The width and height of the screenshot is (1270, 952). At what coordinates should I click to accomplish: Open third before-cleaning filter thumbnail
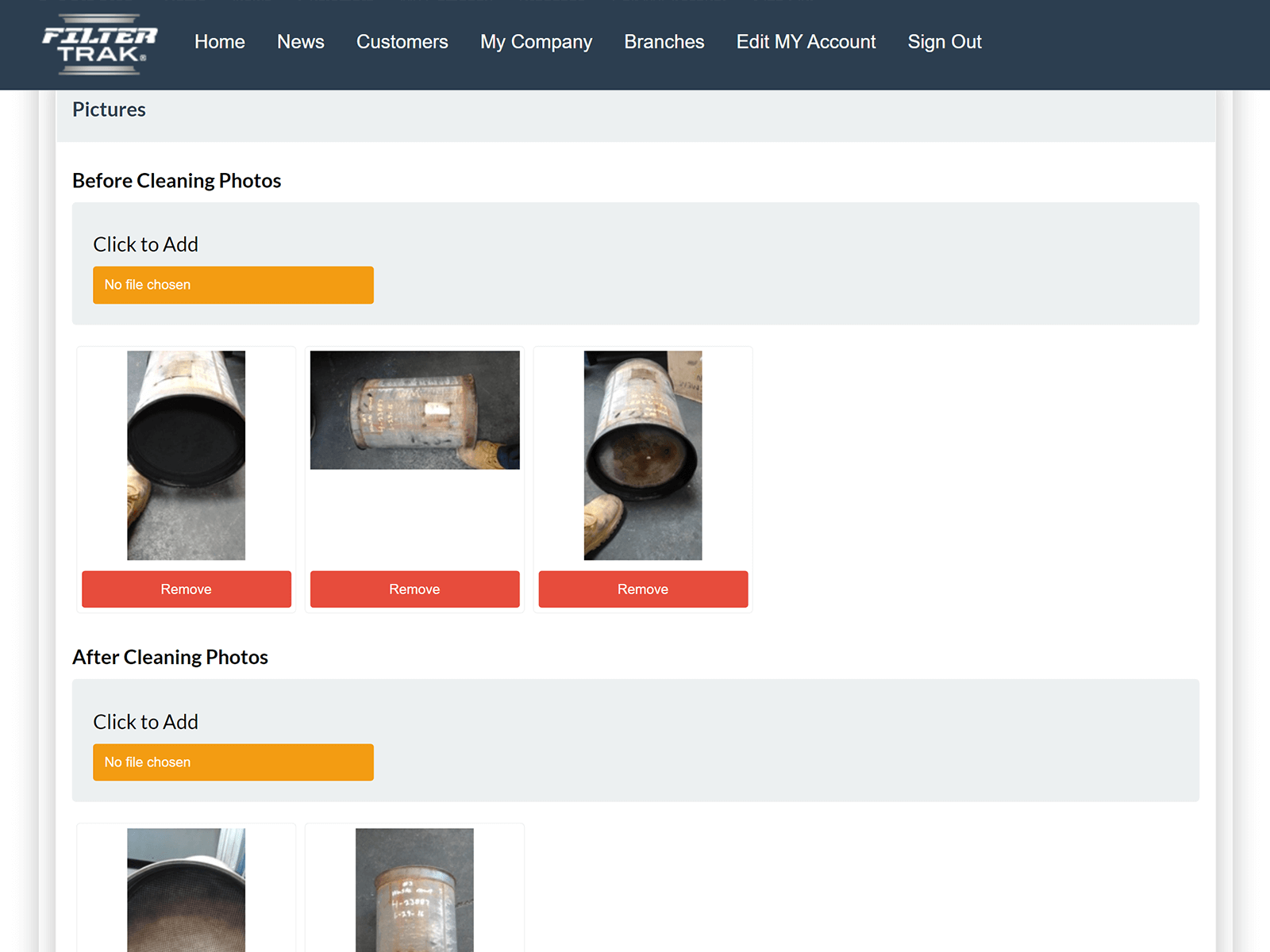point(643,455)
